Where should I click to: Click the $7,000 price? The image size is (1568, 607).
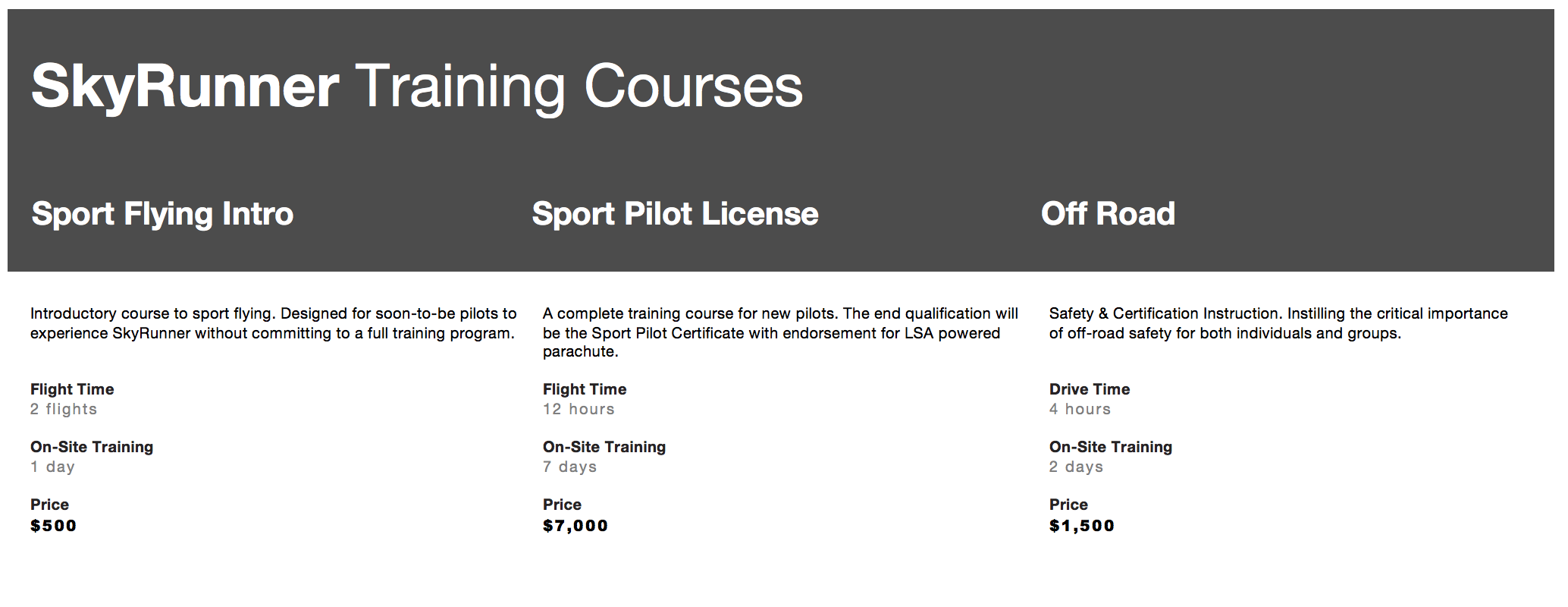[x=575, y=526]
